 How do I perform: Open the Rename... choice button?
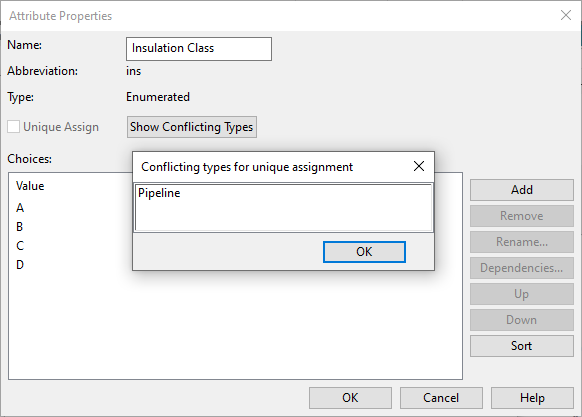coord(521,242)
